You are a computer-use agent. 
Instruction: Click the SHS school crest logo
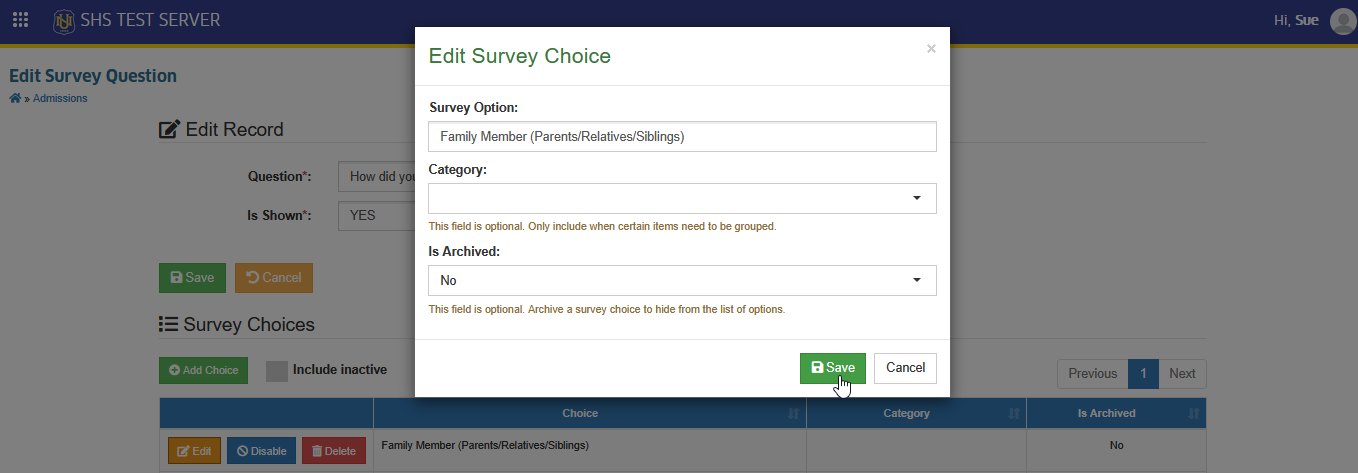pos(64,20)
